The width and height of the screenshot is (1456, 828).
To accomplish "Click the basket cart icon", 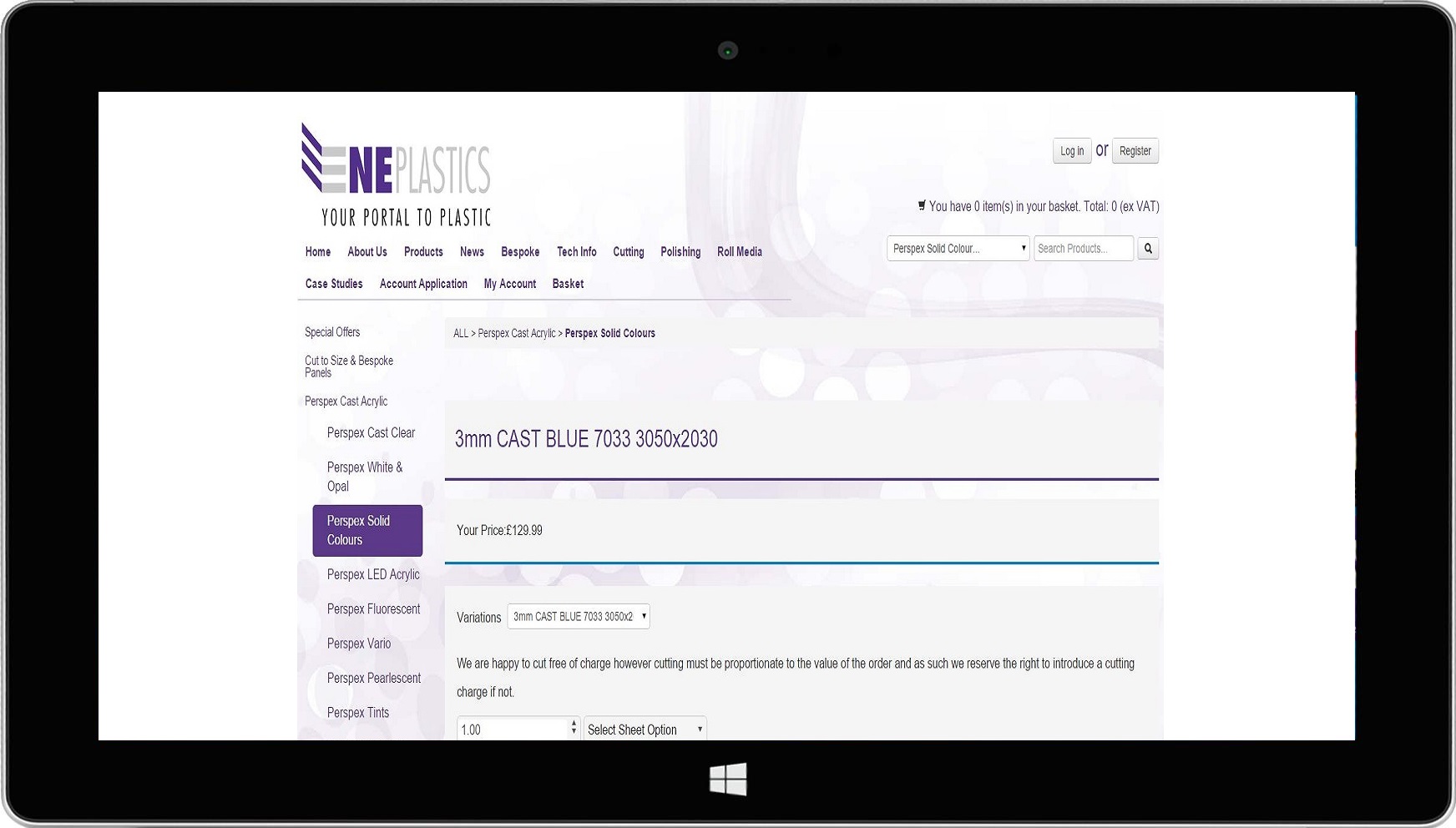I will [x=922, y=205].
